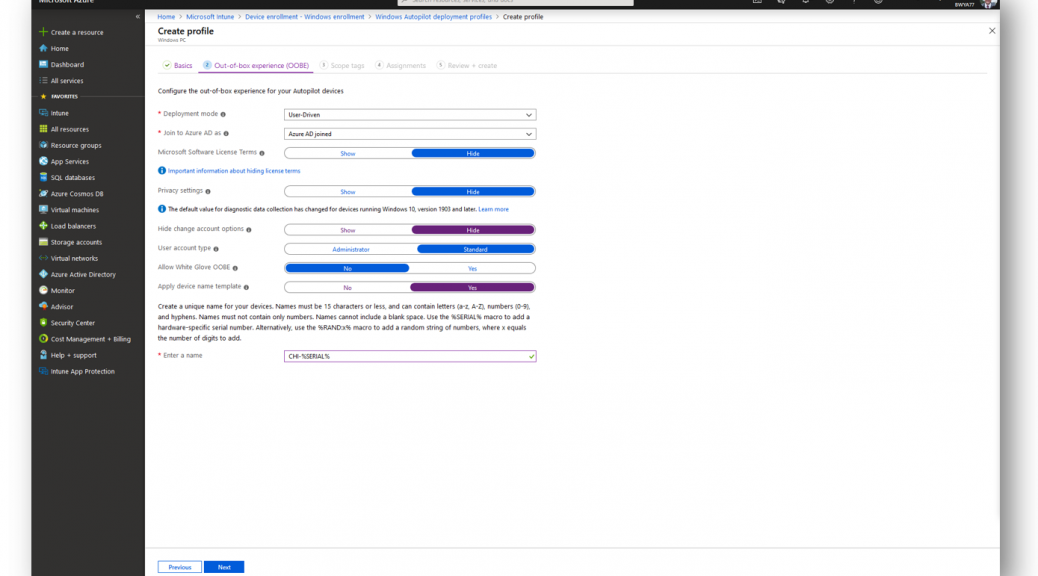Go to the Scope tags tab
1038x576 pixels.
point(342,66)
